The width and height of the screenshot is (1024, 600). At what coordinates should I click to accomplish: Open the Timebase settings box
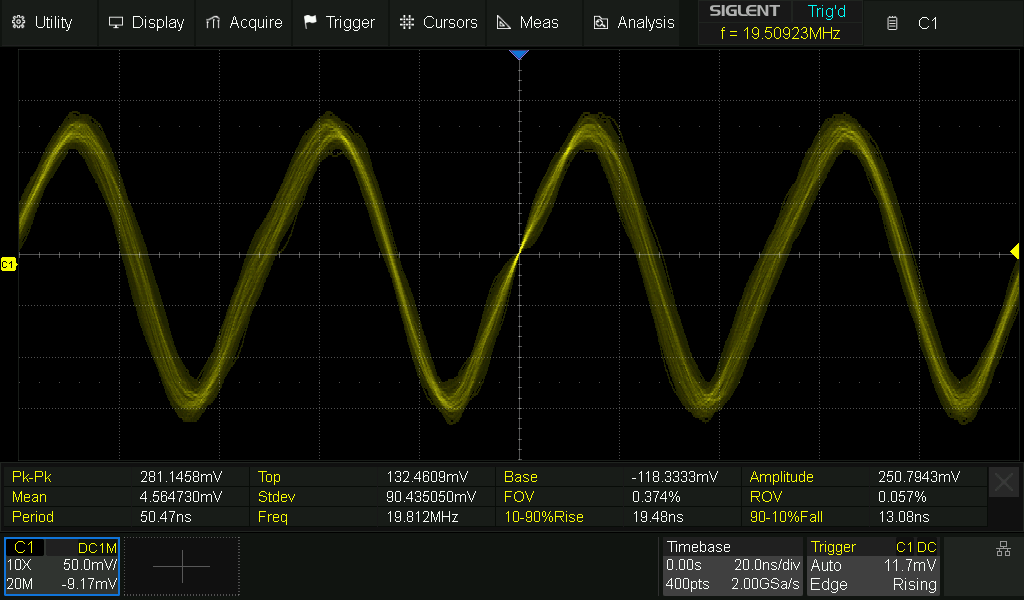[x=733, y=566]
